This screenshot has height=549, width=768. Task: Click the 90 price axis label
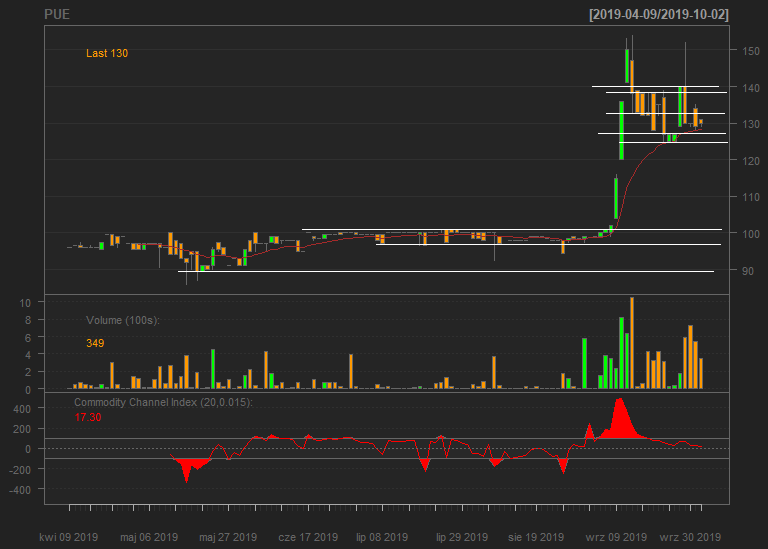[x=748, y=270]
